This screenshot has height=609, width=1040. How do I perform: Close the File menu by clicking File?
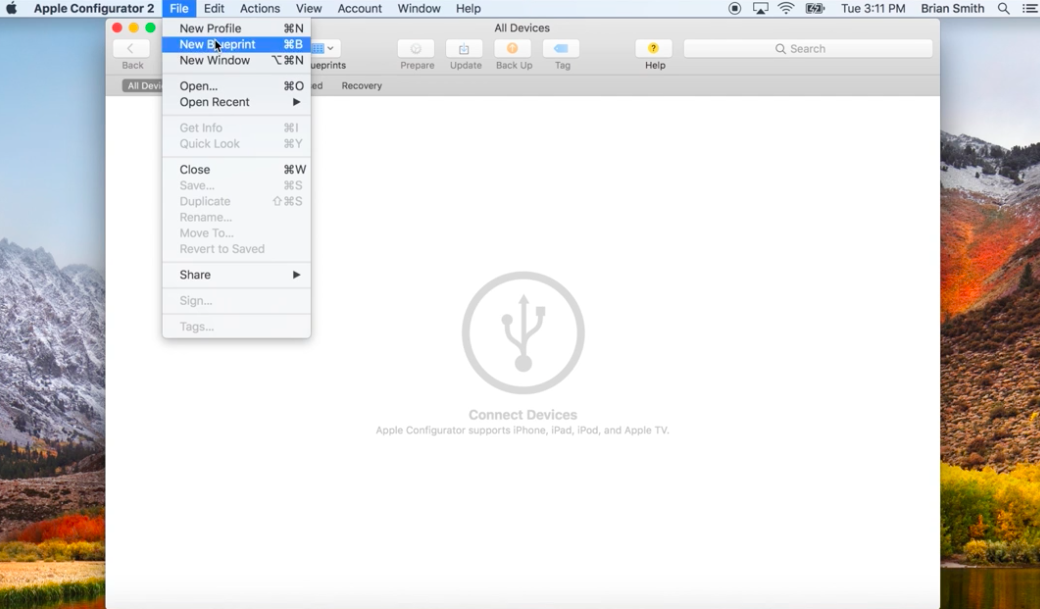click(x=179, y=9)
